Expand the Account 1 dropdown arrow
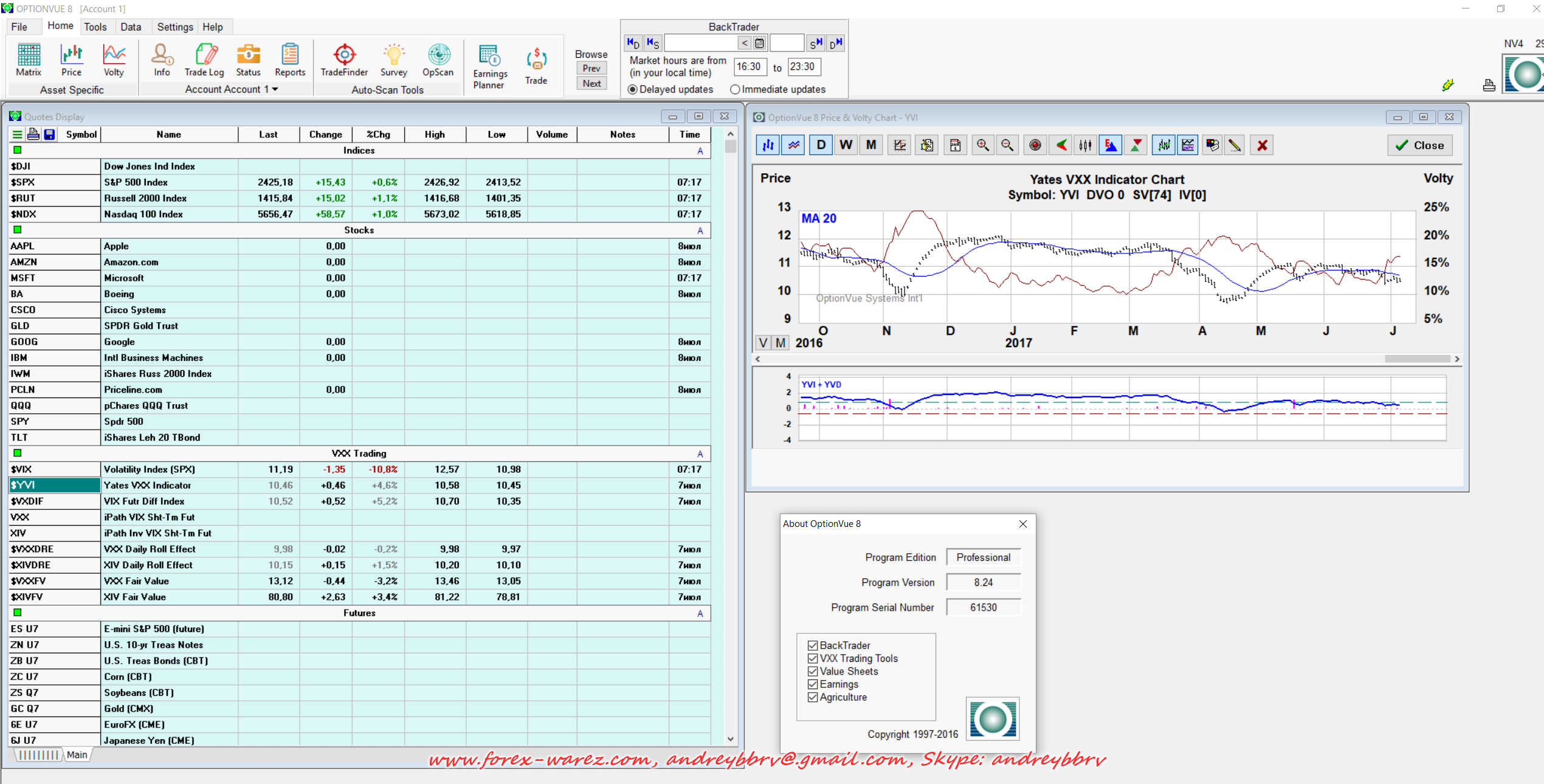 pos(275,89)
